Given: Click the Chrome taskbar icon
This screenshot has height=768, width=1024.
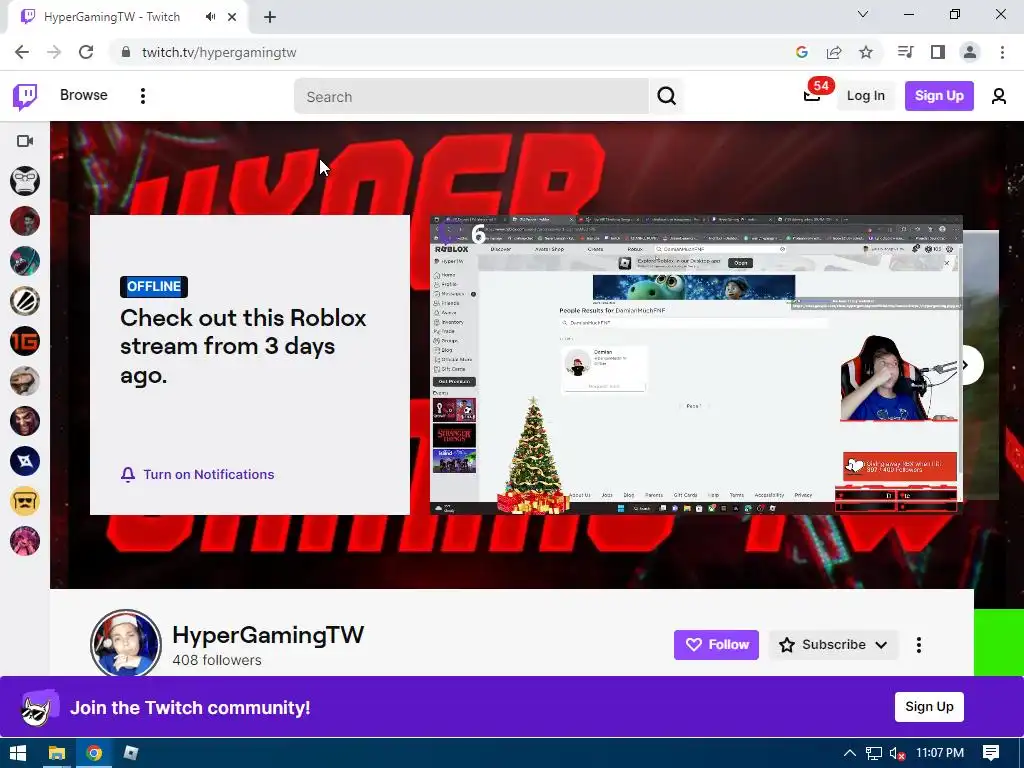Looking at the screenshot, I should 94,753.
